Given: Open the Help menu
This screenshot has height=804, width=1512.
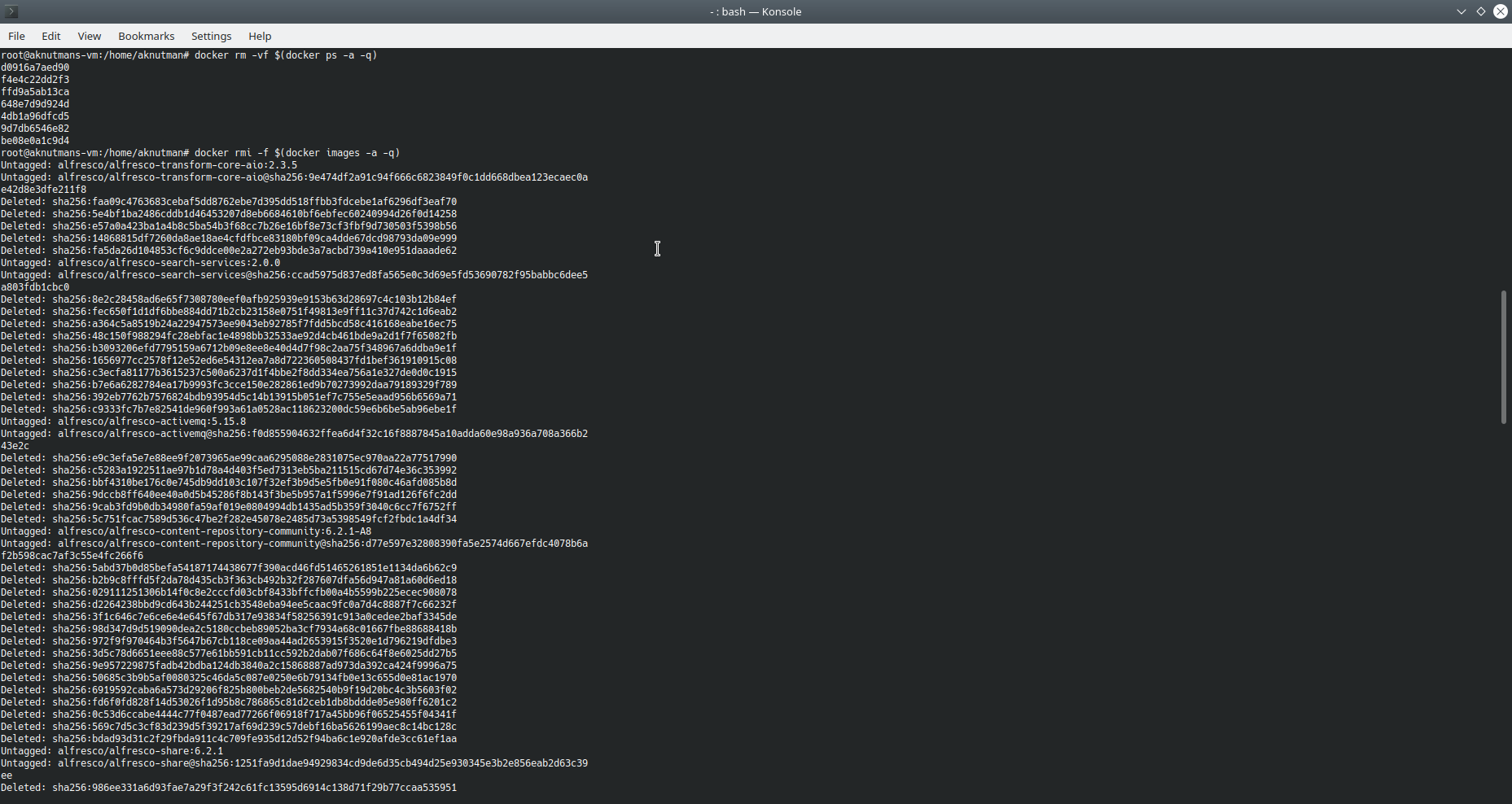Looking at the screenshot, I should (259, 36).
